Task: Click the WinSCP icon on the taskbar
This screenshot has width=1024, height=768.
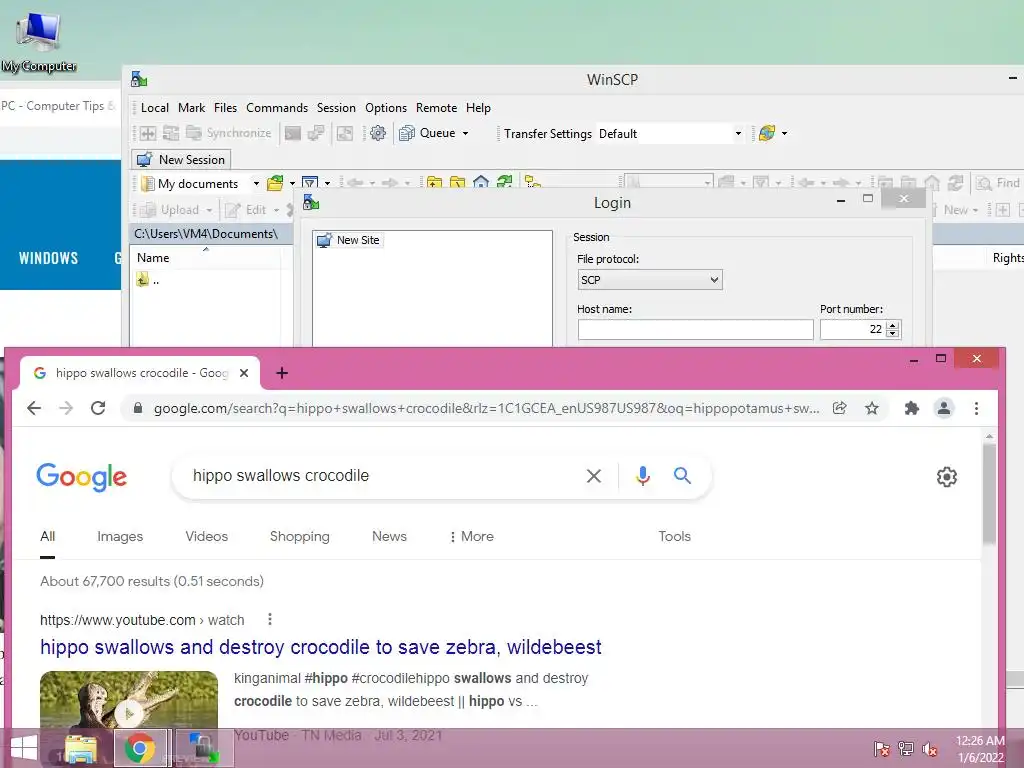Action: click(x=204, y=748)
